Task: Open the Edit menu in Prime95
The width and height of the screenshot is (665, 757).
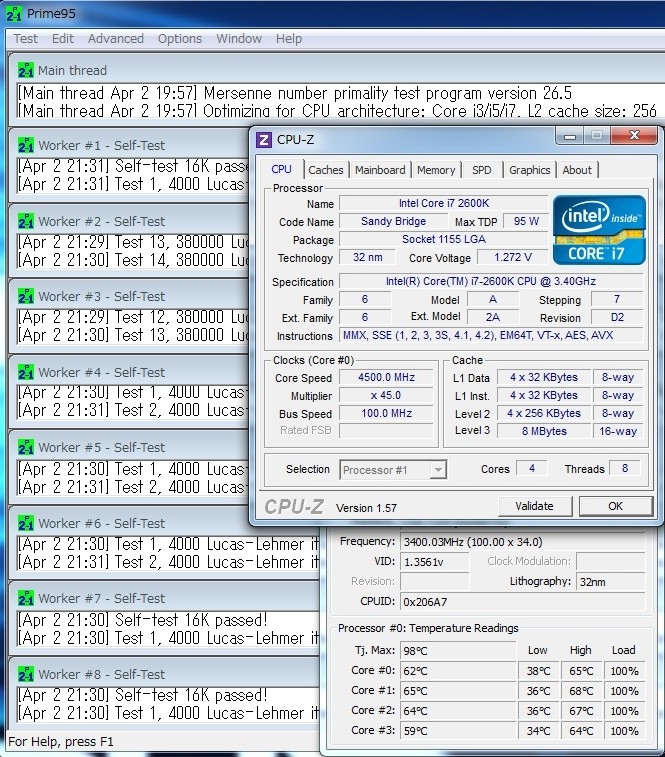Action: point(63,39)
